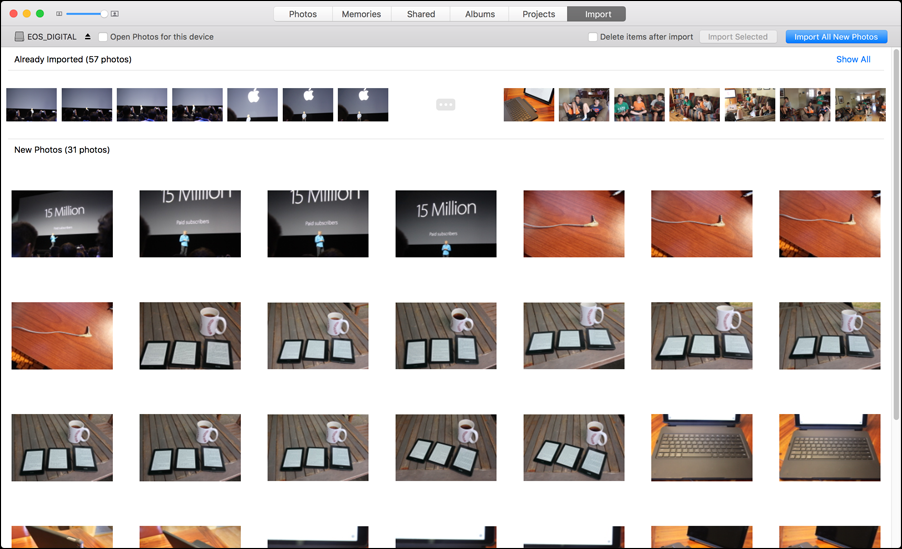Select first e-readers with coffee mug photo
Image resolution: width=902 pixels, height=549 pixels.
[x=190, y=336]
